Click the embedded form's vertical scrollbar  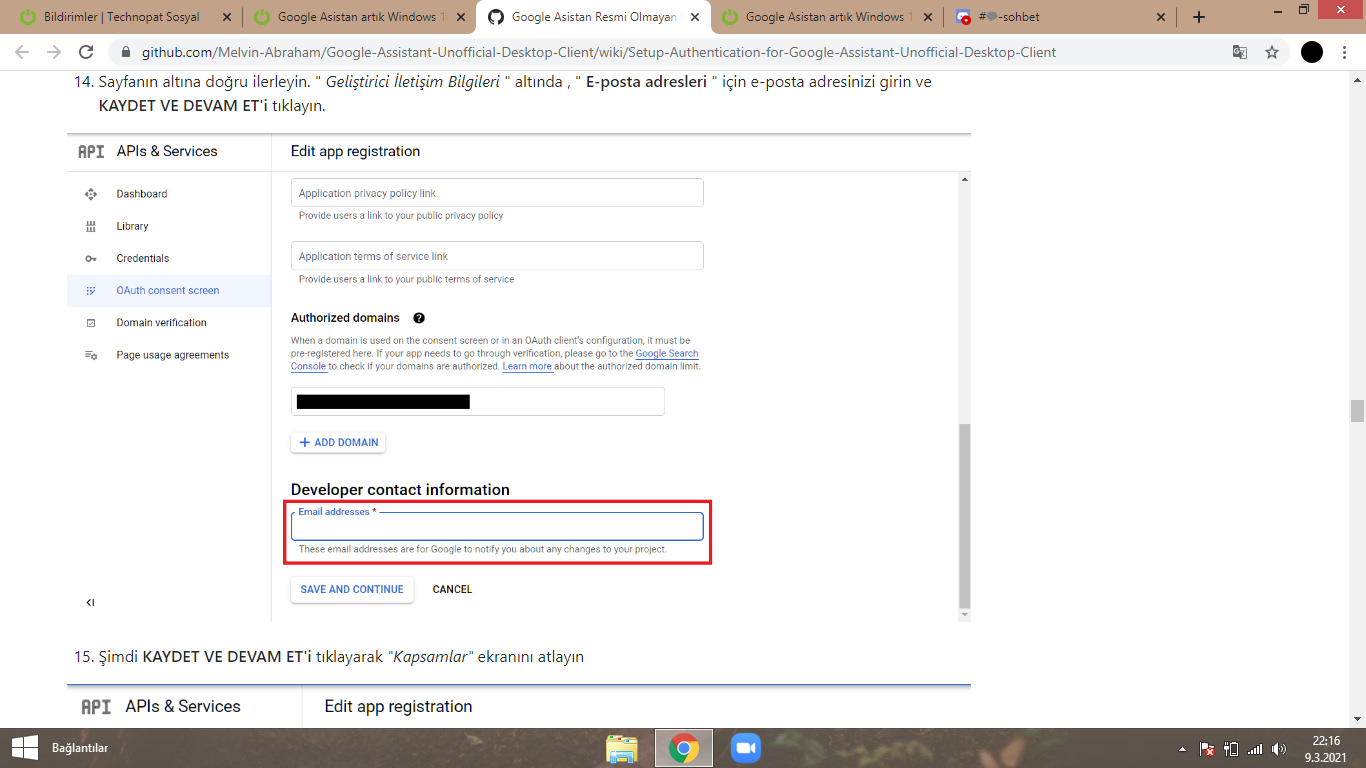964,515
